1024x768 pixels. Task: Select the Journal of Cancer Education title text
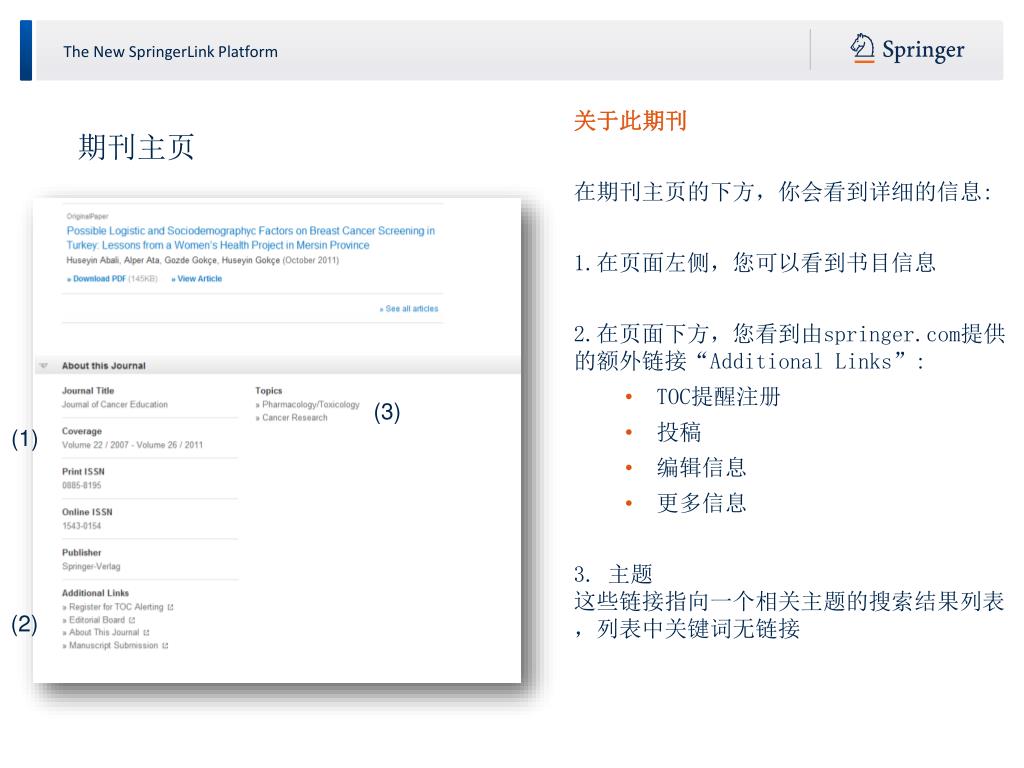pos(115,405)
